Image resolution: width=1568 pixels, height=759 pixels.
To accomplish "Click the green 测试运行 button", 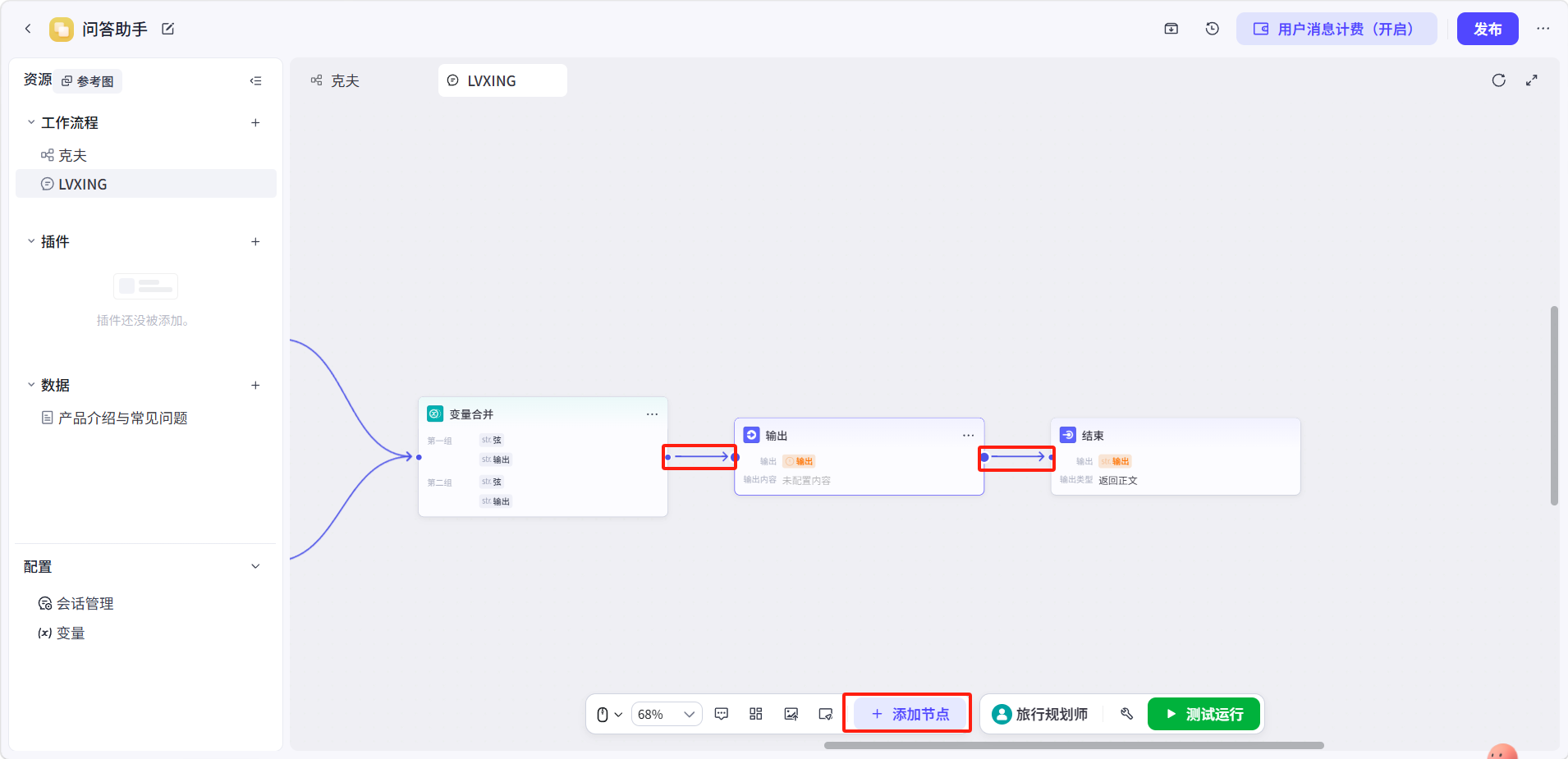I will click(1204, 714).
